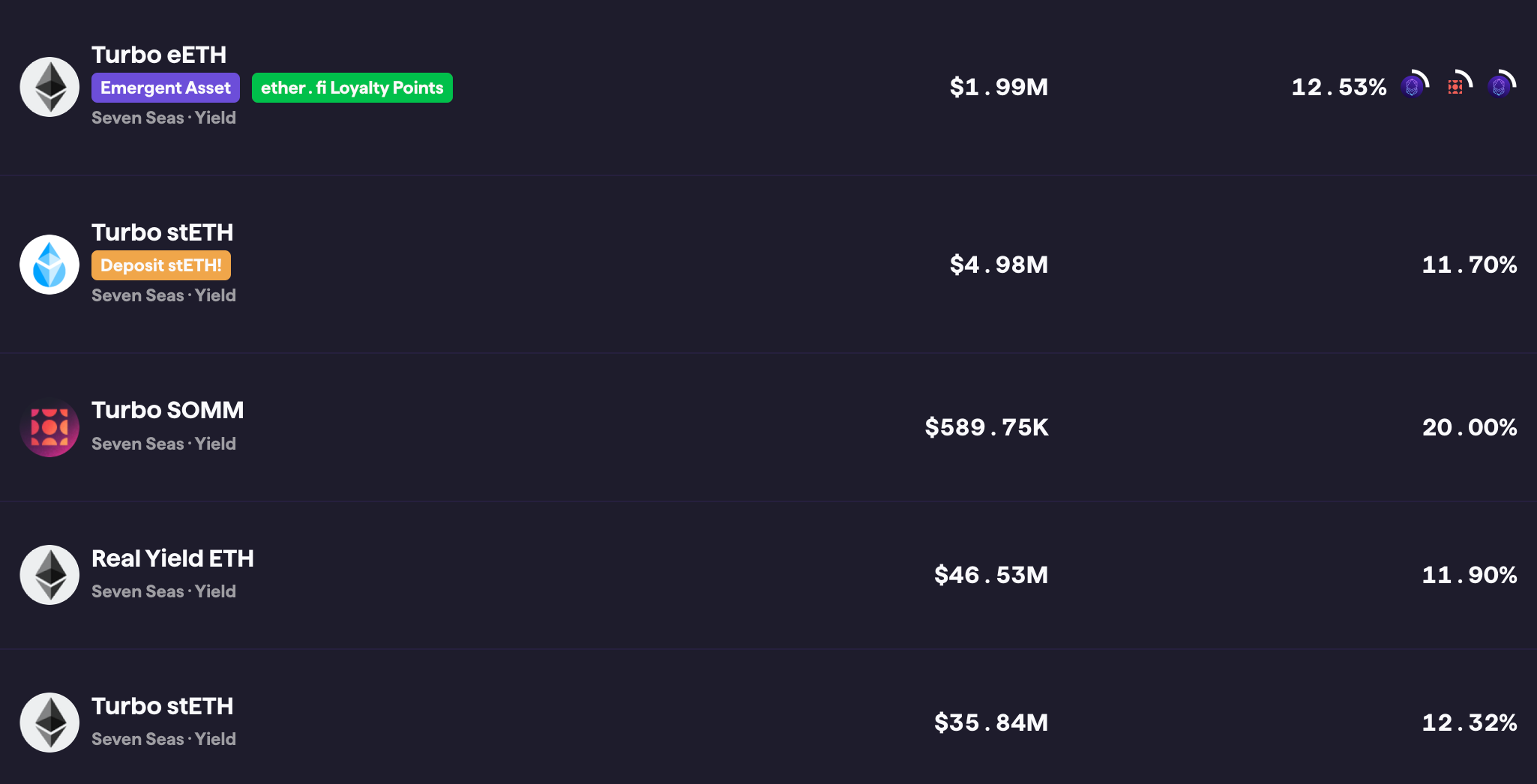Click the Ethereum logo beside Turbo eETH
Screen dimensions: 1537x784
coord(49,87)
